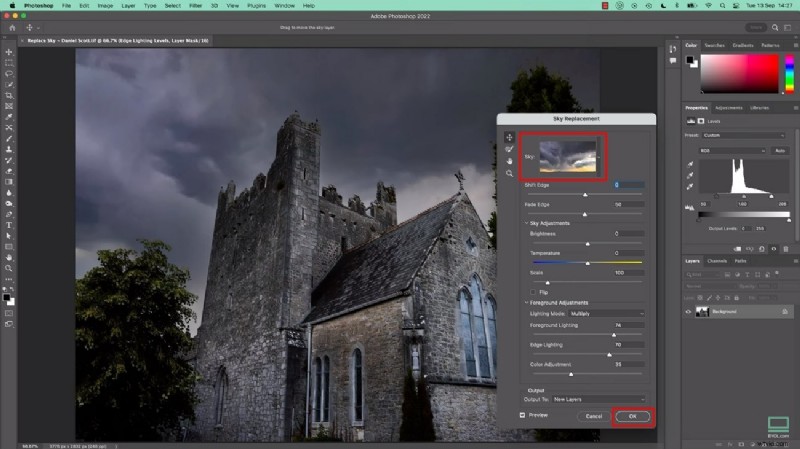Open macOS Spotlight search in menu bar
Viewport: 800px width, 449px height.
coord(722,6)
